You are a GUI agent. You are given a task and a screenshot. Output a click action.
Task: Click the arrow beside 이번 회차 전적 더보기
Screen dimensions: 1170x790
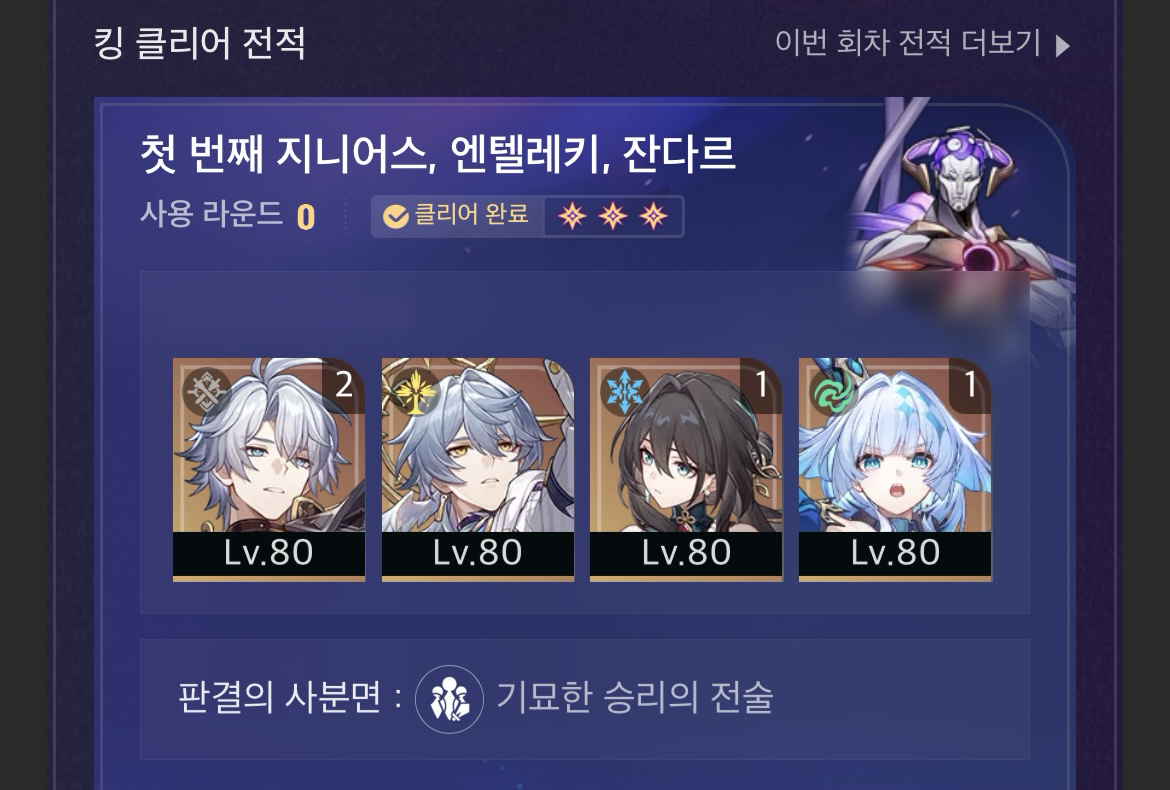coord(1063,46)
